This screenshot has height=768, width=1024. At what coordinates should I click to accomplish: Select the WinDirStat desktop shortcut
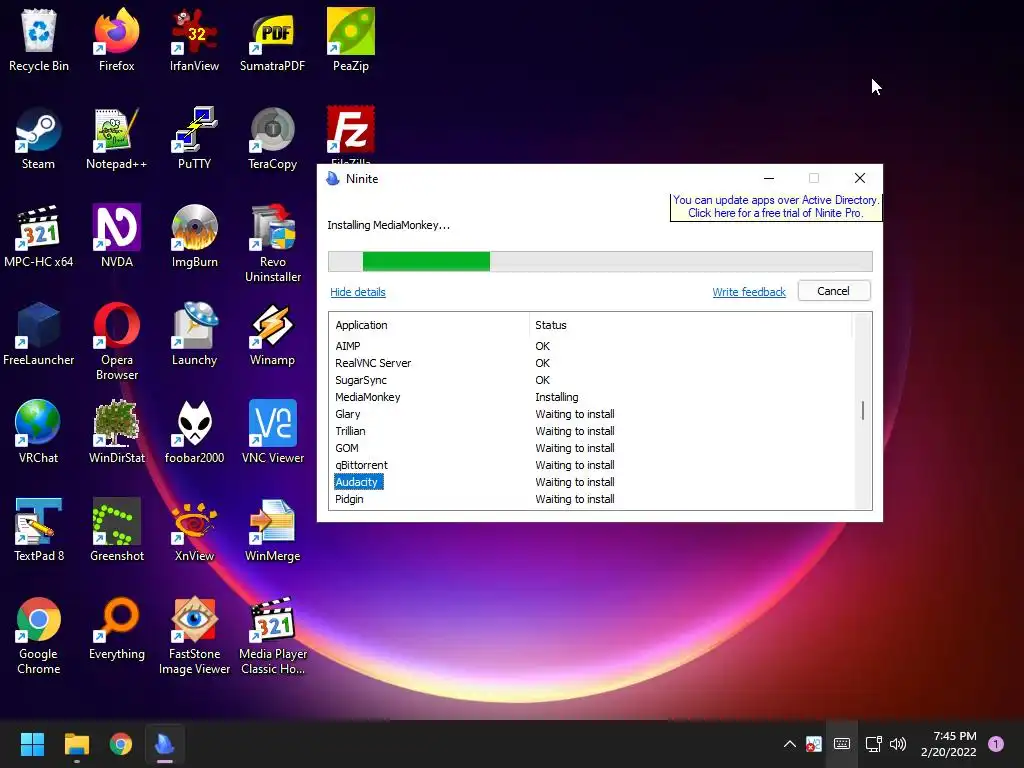[116, 432]
